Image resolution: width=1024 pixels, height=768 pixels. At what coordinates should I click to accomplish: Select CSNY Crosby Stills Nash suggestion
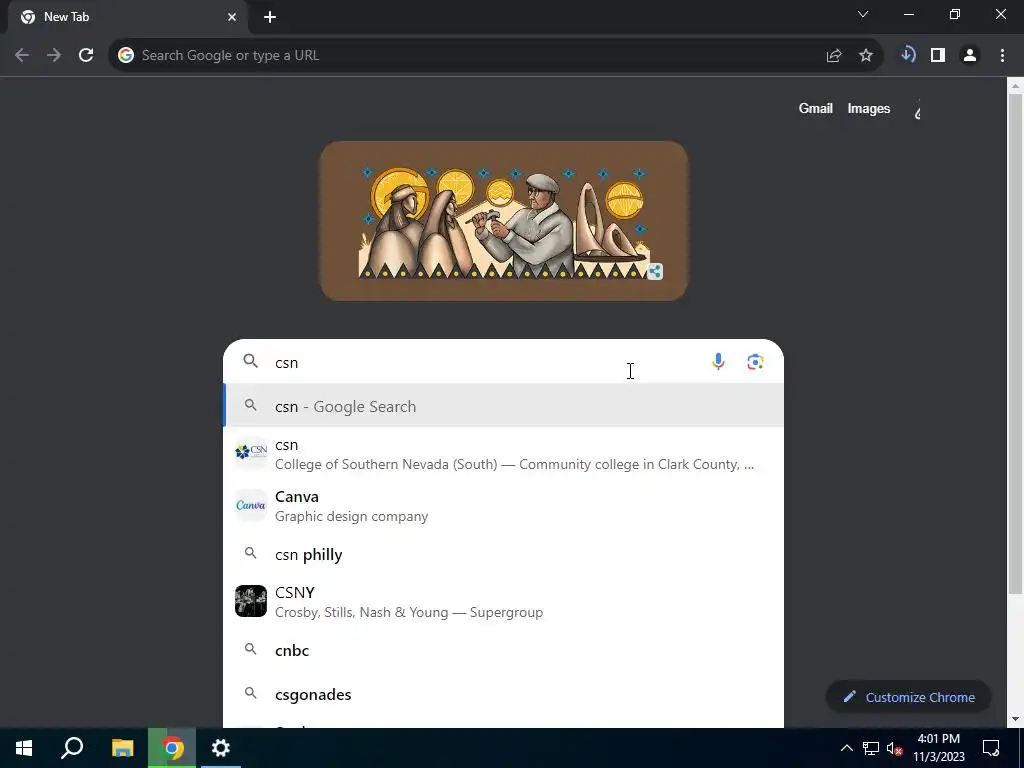click(x=504, y=601)
